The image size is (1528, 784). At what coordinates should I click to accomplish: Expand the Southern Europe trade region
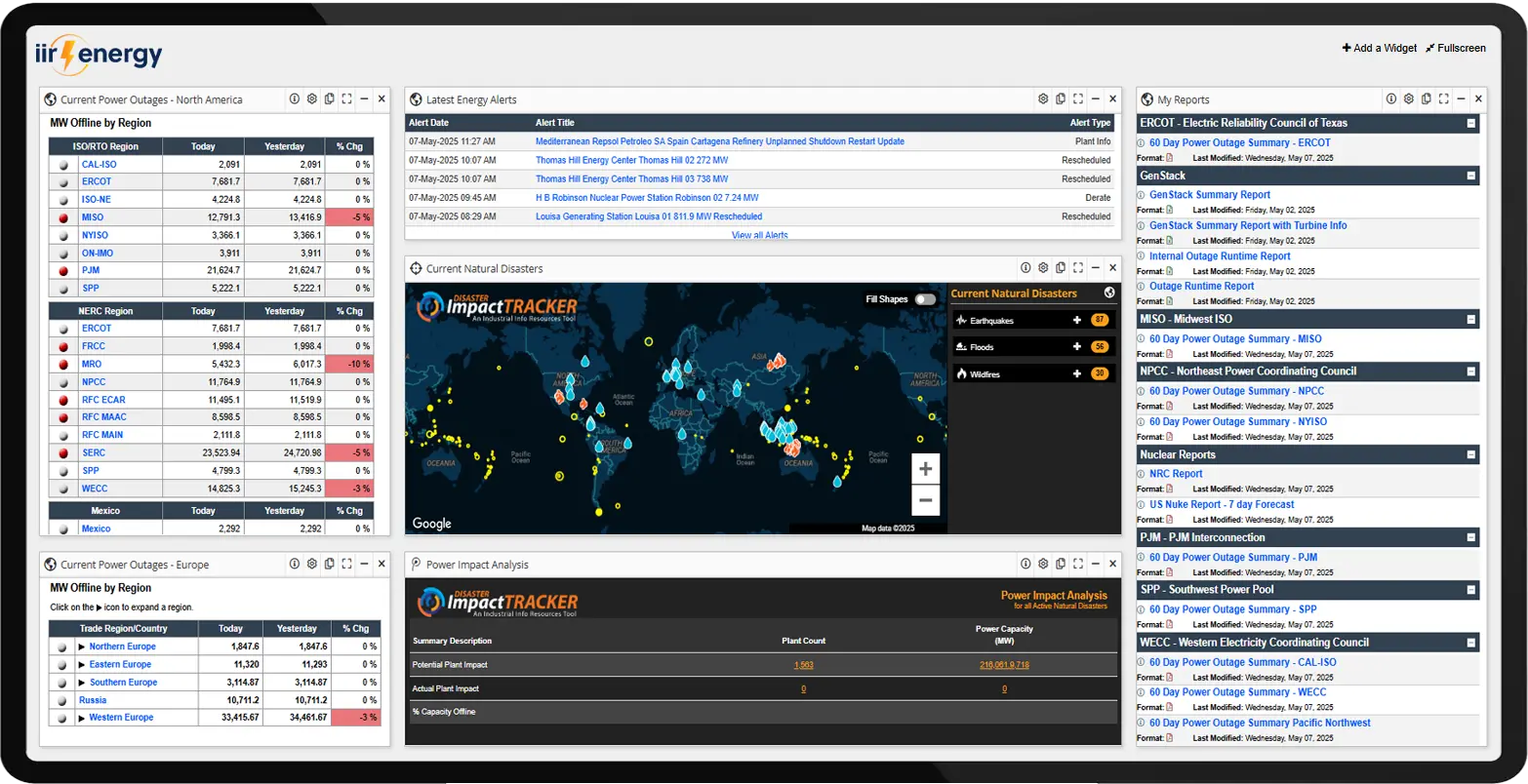click(79, 682)
